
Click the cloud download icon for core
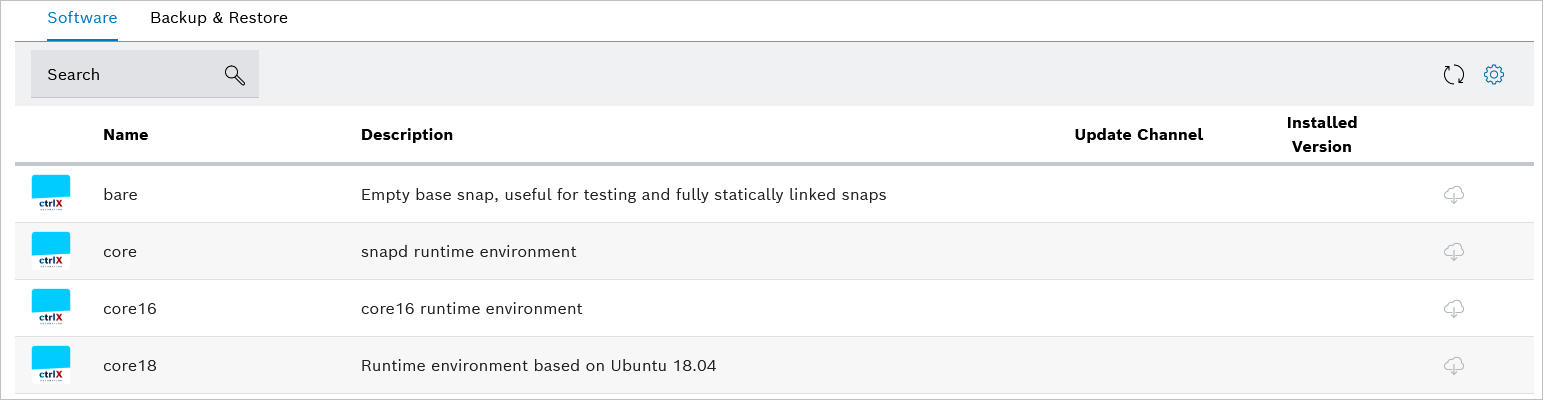(x=1454, y=252)
